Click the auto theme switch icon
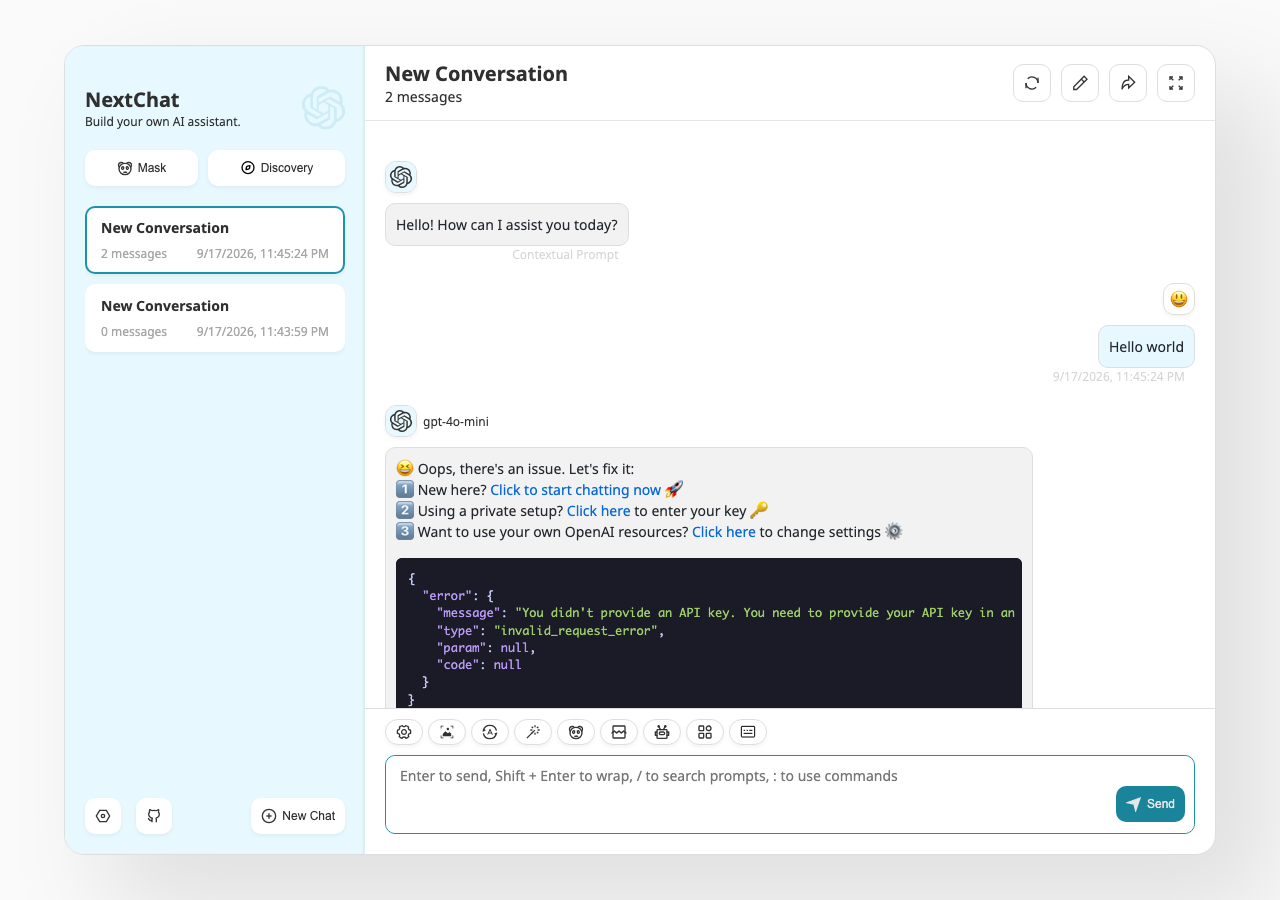The height and width of the screenshot is (900, 1280). (x=490, y=732)
